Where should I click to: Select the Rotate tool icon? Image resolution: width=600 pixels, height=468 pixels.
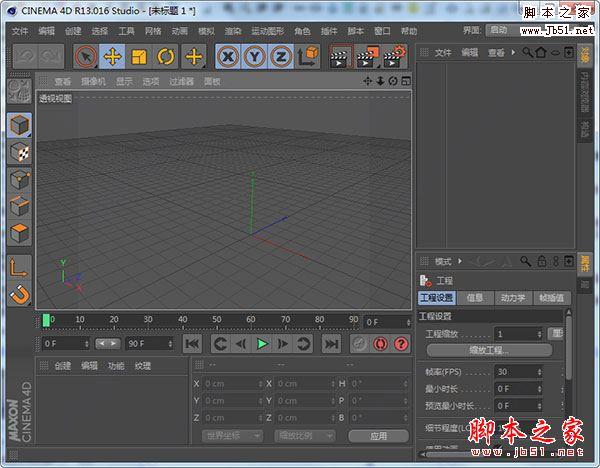click(165, 58)
